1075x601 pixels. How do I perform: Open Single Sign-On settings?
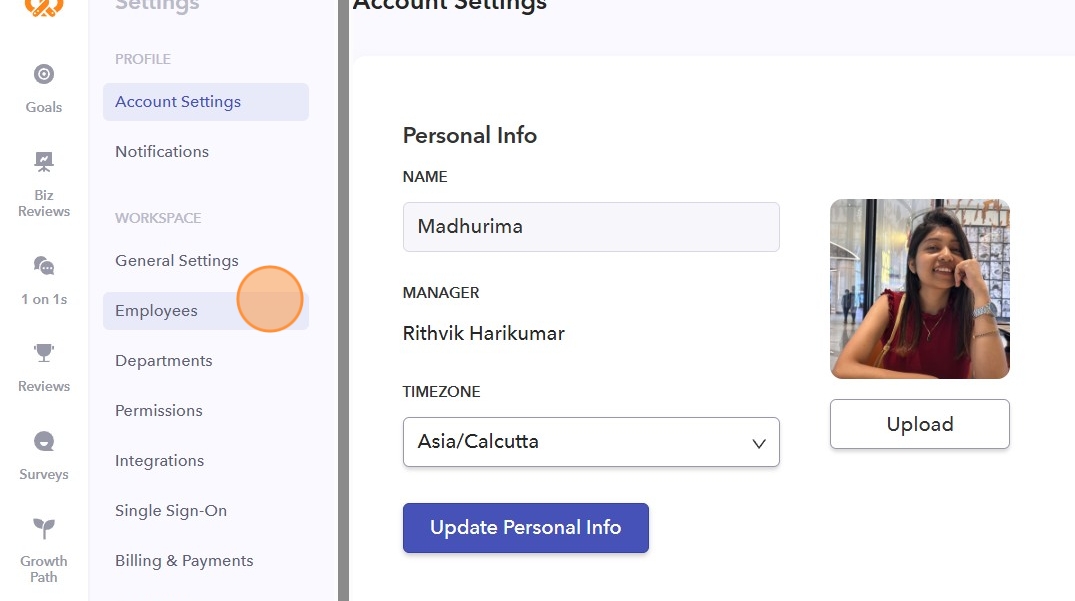point(171,511)
